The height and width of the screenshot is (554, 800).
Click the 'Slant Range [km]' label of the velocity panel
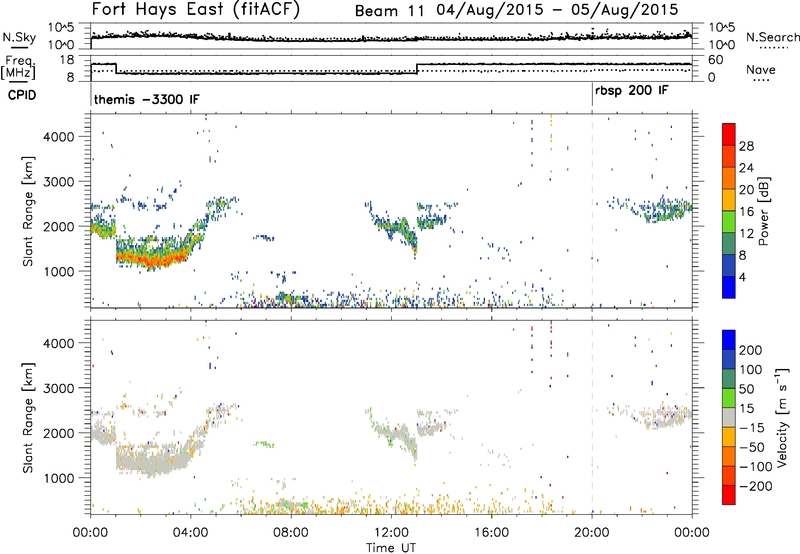(x=28, y=417)
